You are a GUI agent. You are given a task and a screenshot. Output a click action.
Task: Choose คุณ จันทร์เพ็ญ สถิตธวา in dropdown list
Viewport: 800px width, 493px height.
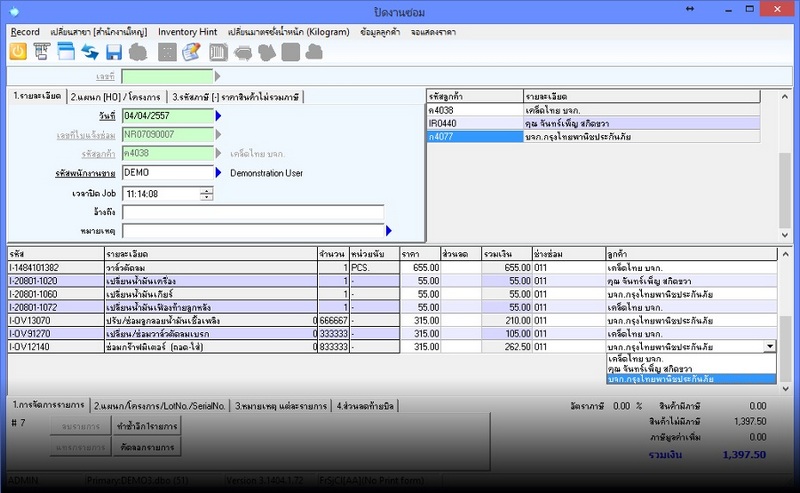tap(650, 368)
